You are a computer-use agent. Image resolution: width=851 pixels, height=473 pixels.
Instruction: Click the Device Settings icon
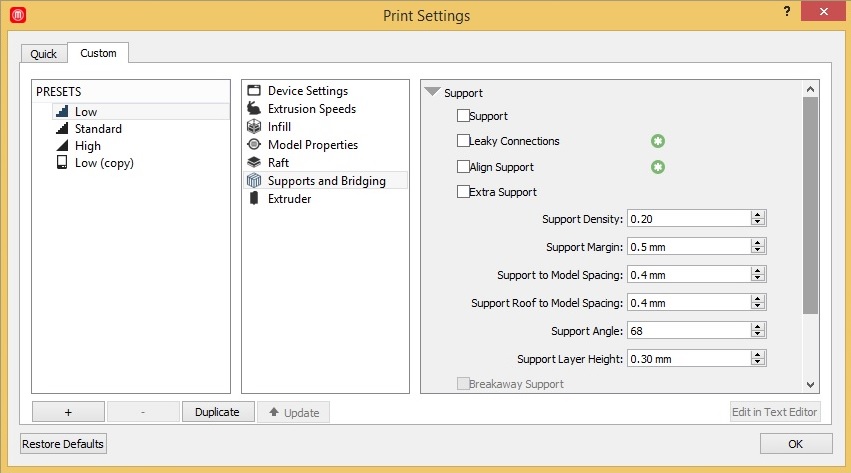tap(254, 91)
